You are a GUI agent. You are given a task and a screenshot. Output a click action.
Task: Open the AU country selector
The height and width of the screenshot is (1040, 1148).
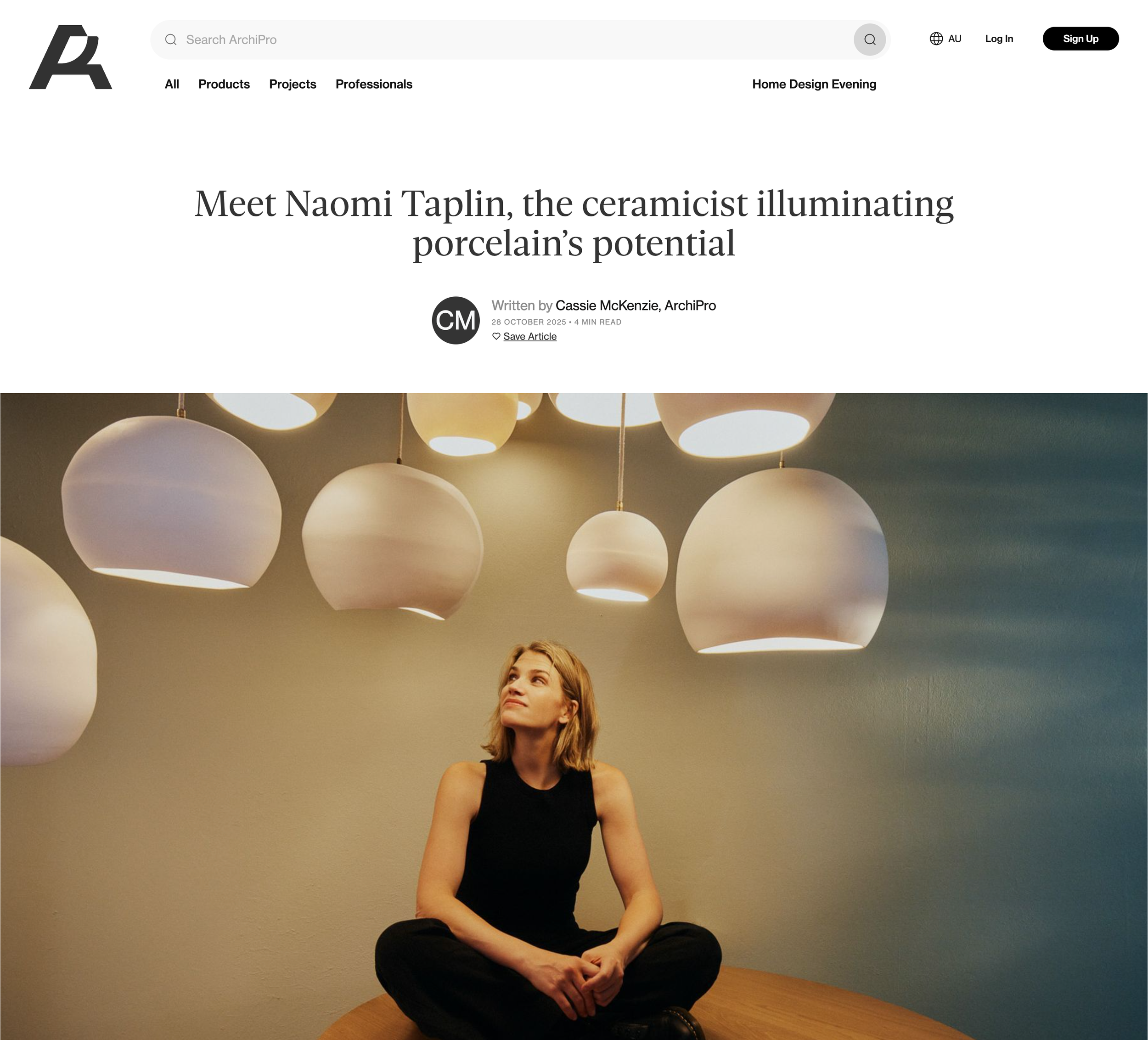946,39
